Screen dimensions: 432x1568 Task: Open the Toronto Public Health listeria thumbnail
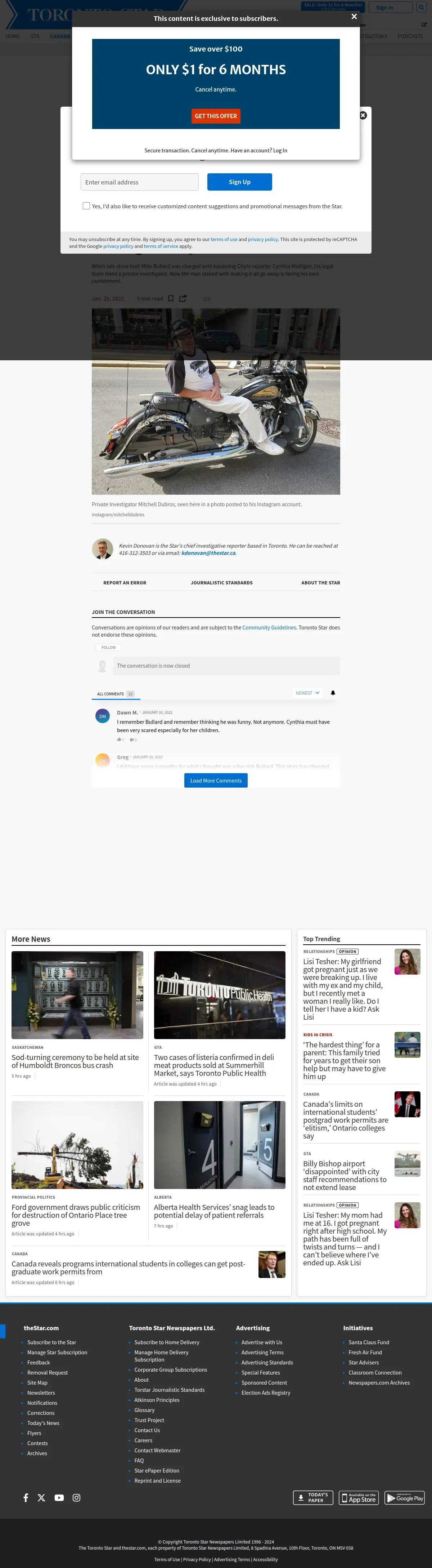pyautogui.click(x=220, y=995)
